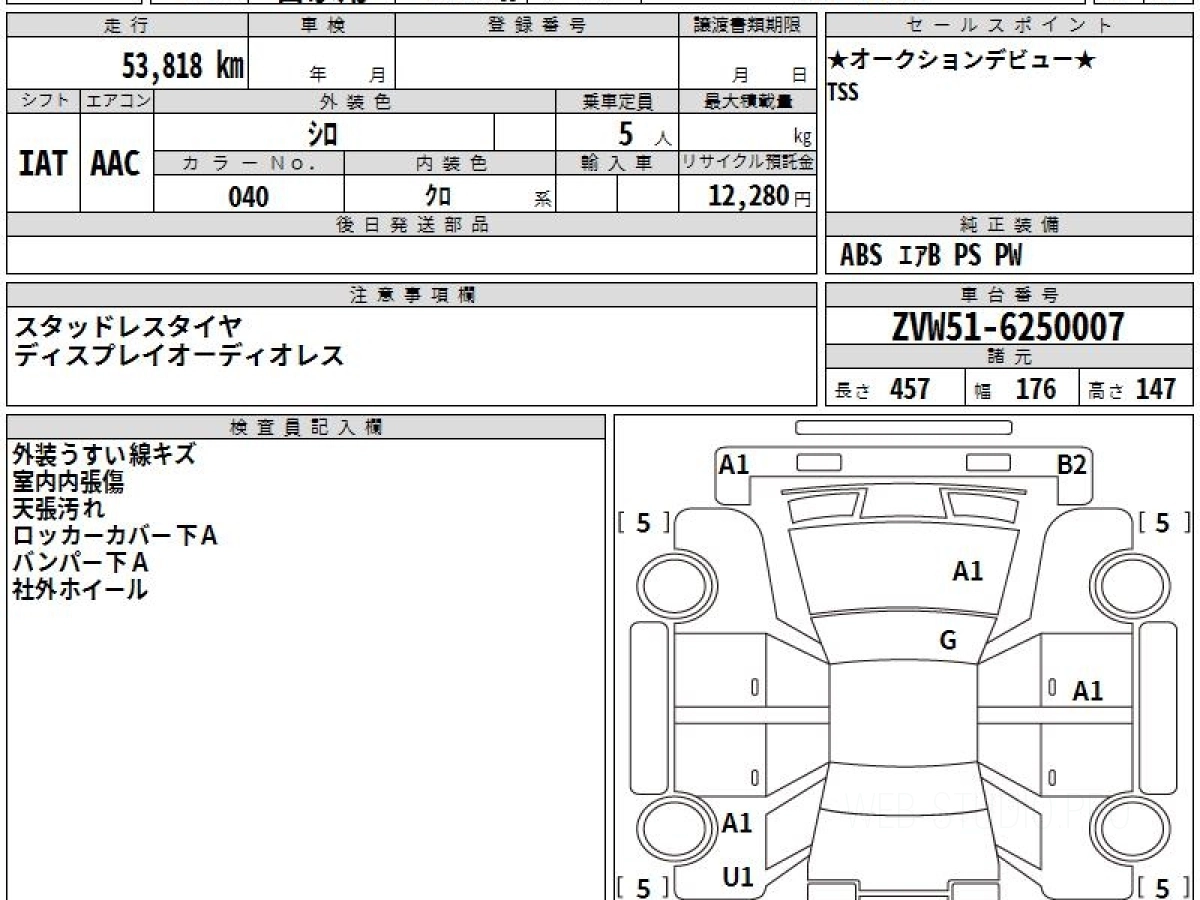Select the TSS sales point text
This screenshot has height=900, width=1200.
coord(843,92)
